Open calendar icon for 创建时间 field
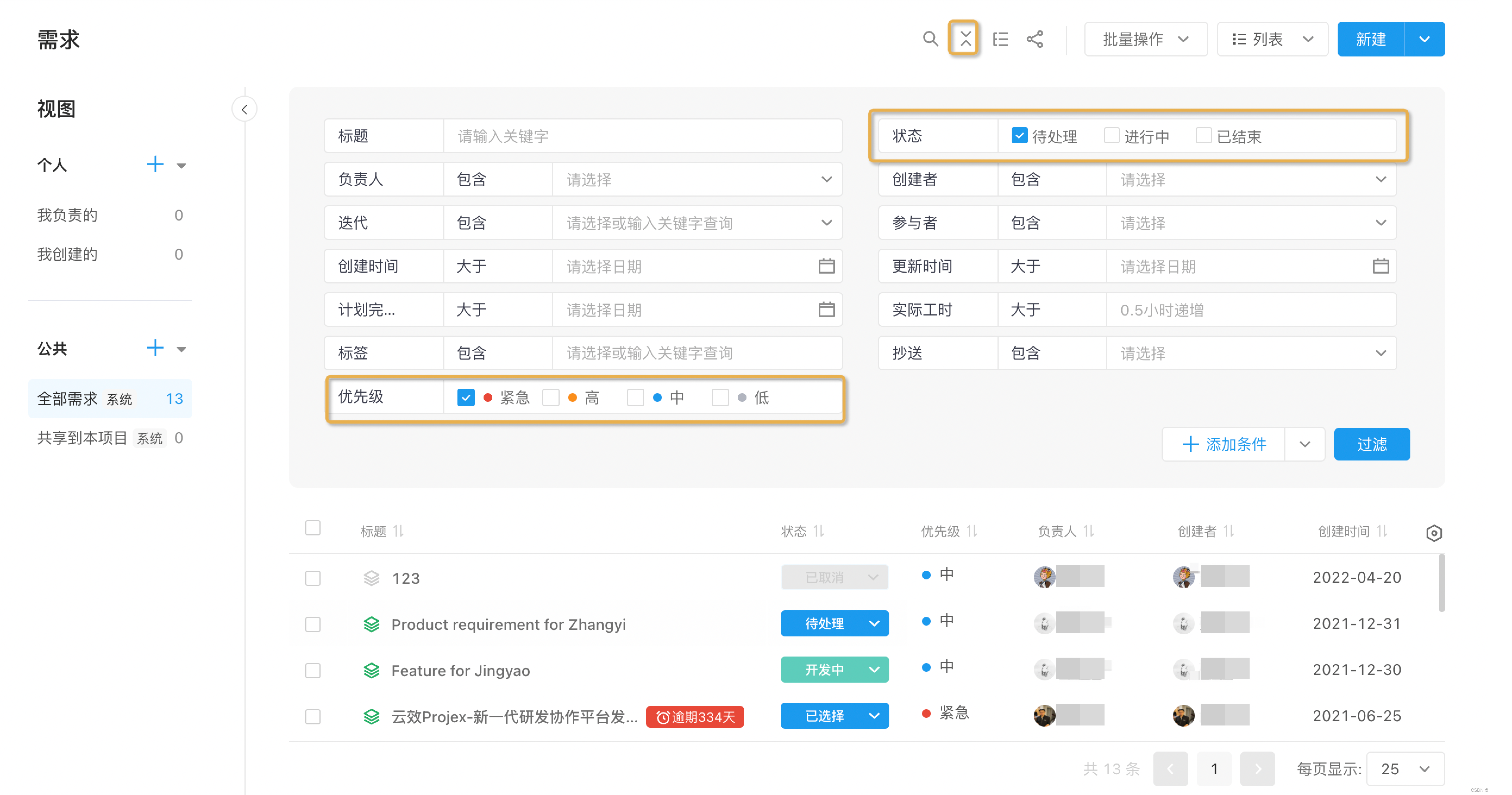1512x795 pixels. point(826,266)
